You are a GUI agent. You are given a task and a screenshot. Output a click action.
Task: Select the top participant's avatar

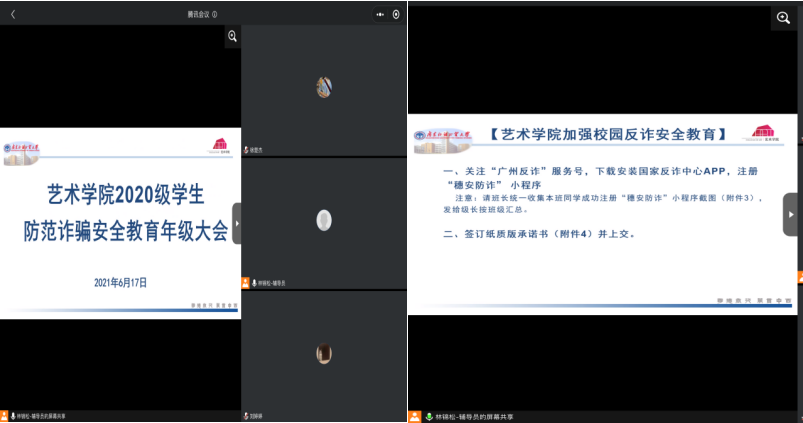pos(323,87)
